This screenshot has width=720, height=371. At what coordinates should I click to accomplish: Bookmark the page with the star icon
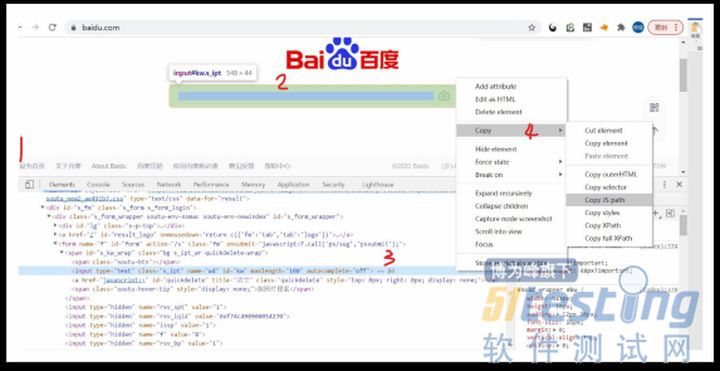point(532,28)
